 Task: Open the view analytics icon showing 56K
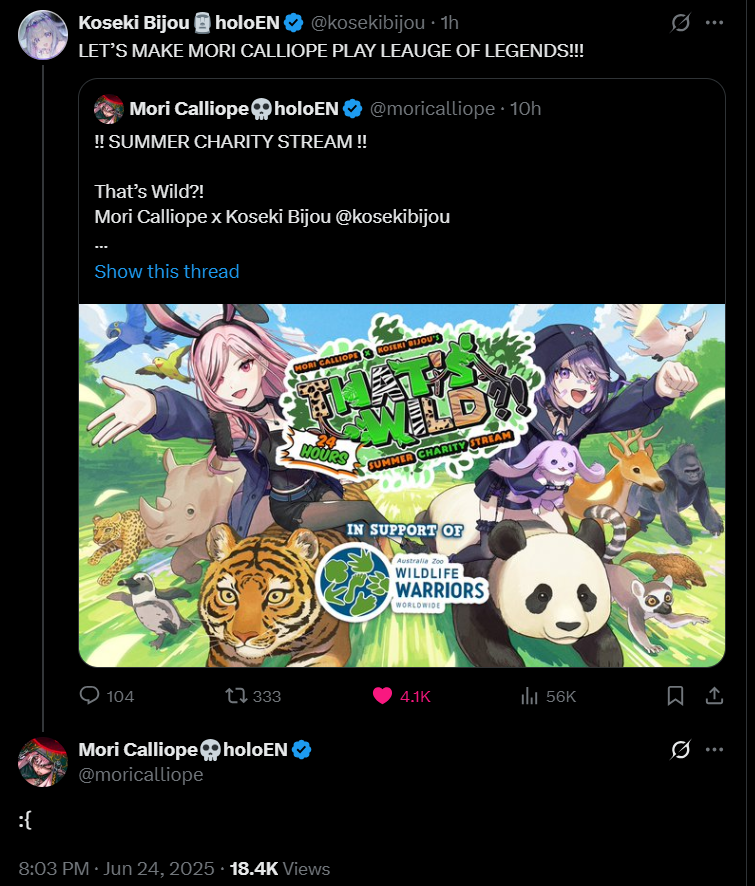click(530, 696)
